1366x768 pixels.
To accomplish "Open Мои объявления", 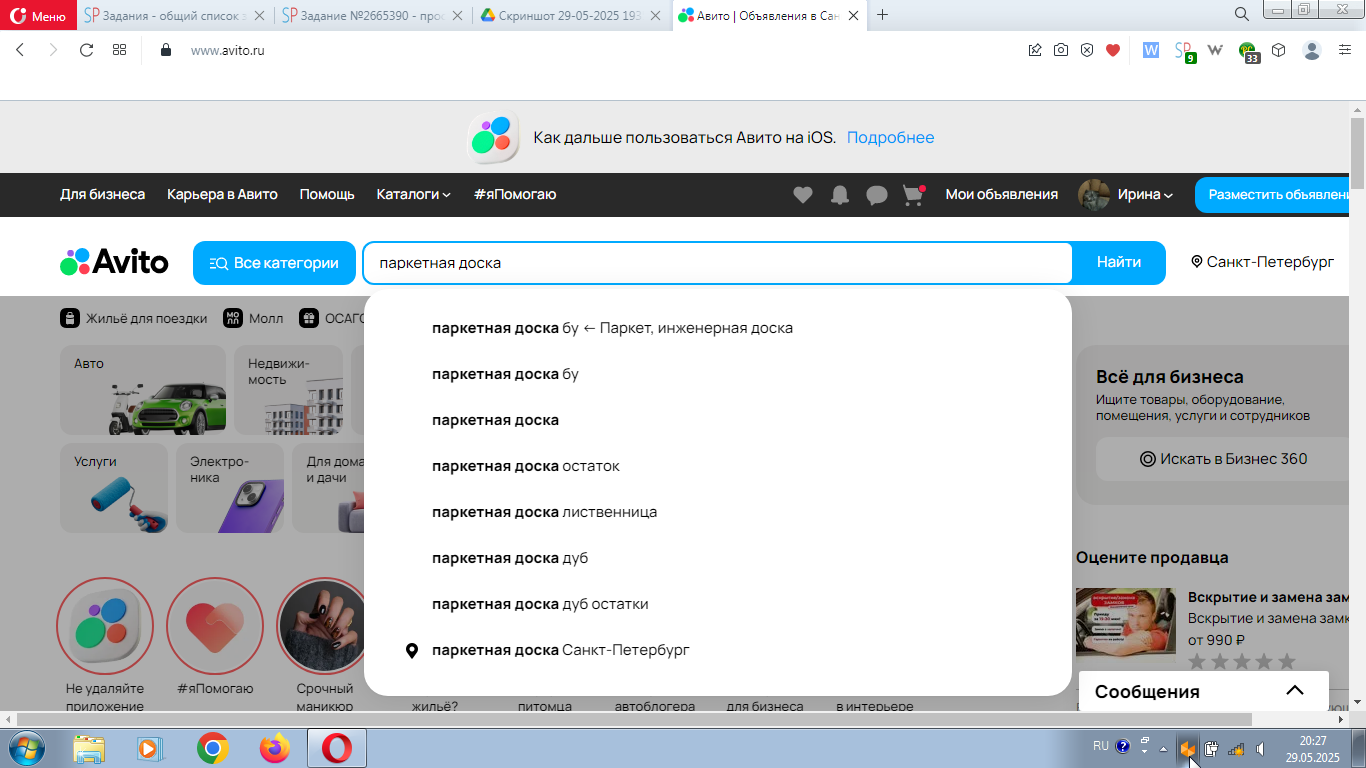I will [1002, 194].
